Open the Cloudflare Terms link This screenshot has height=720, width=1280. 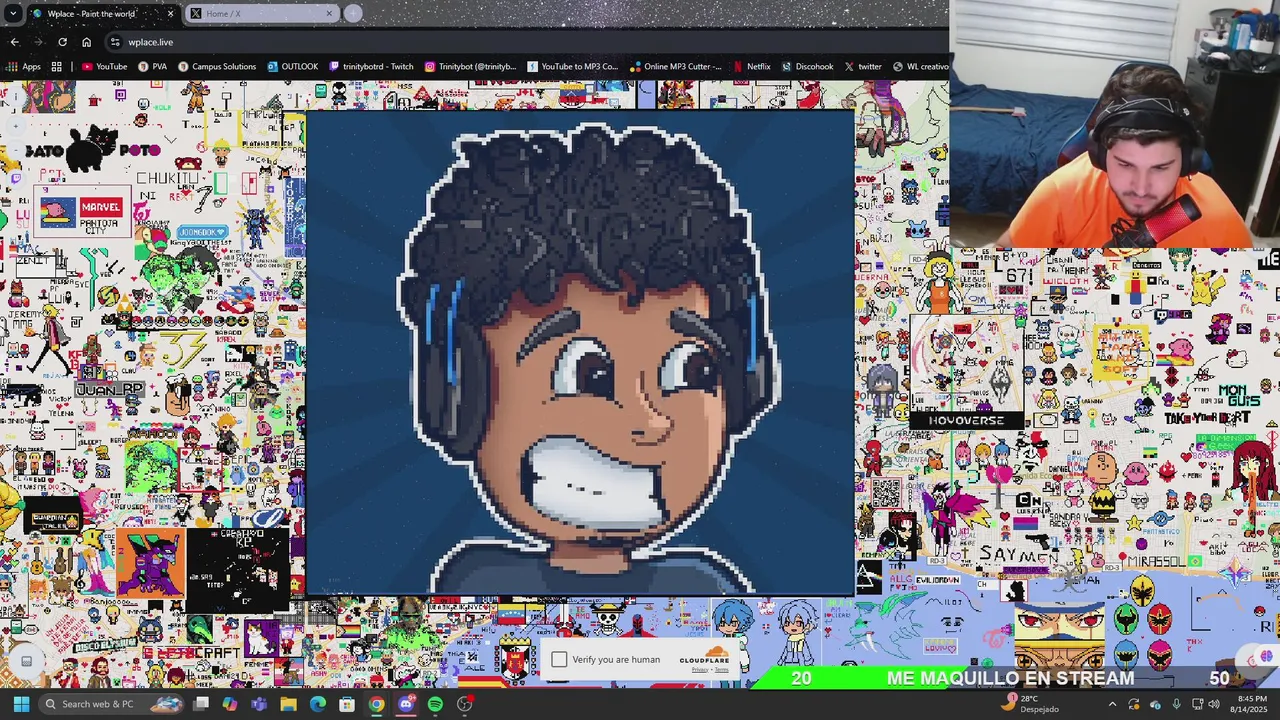click(722, 670)
